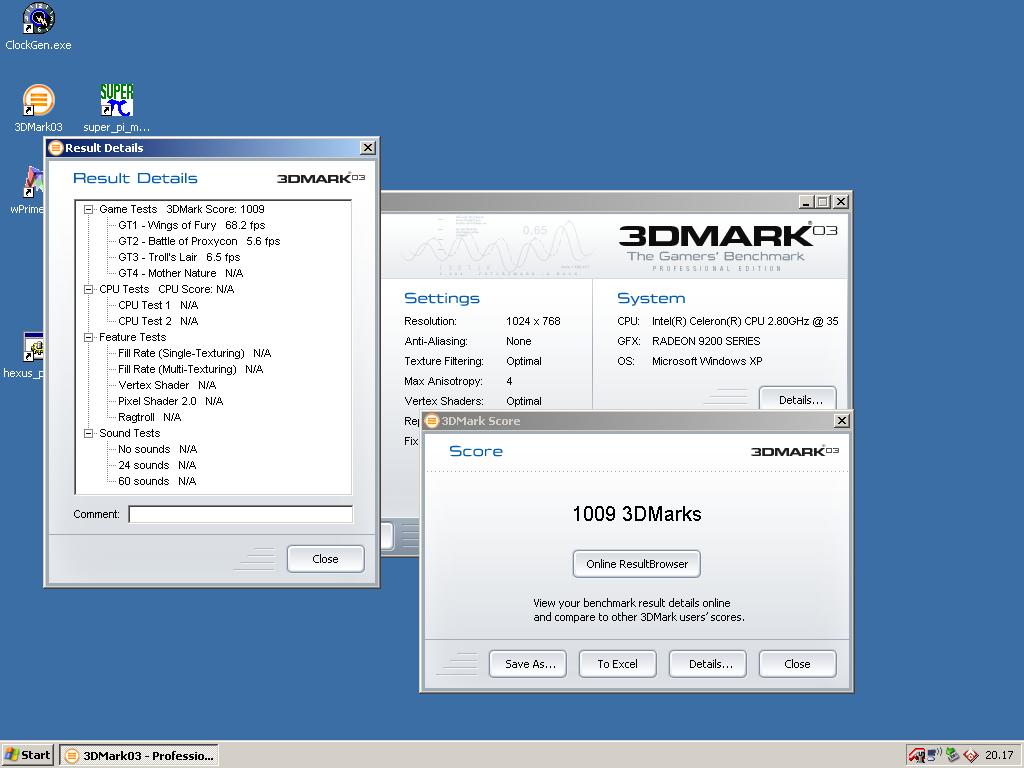Screen dimensions: 1024x768
Task: Select CPU Test 1 row
Action: tap(157, 305)
